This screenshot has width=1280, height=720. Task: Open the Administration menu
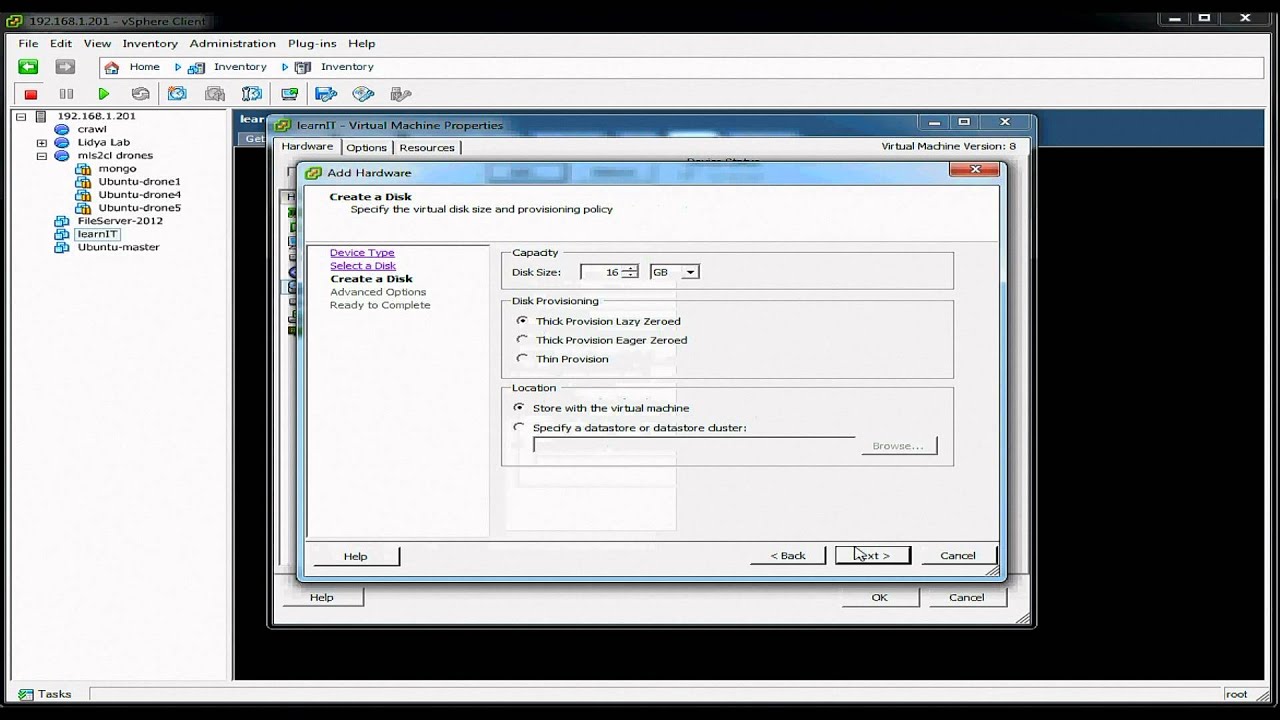(x=233, y=44)
